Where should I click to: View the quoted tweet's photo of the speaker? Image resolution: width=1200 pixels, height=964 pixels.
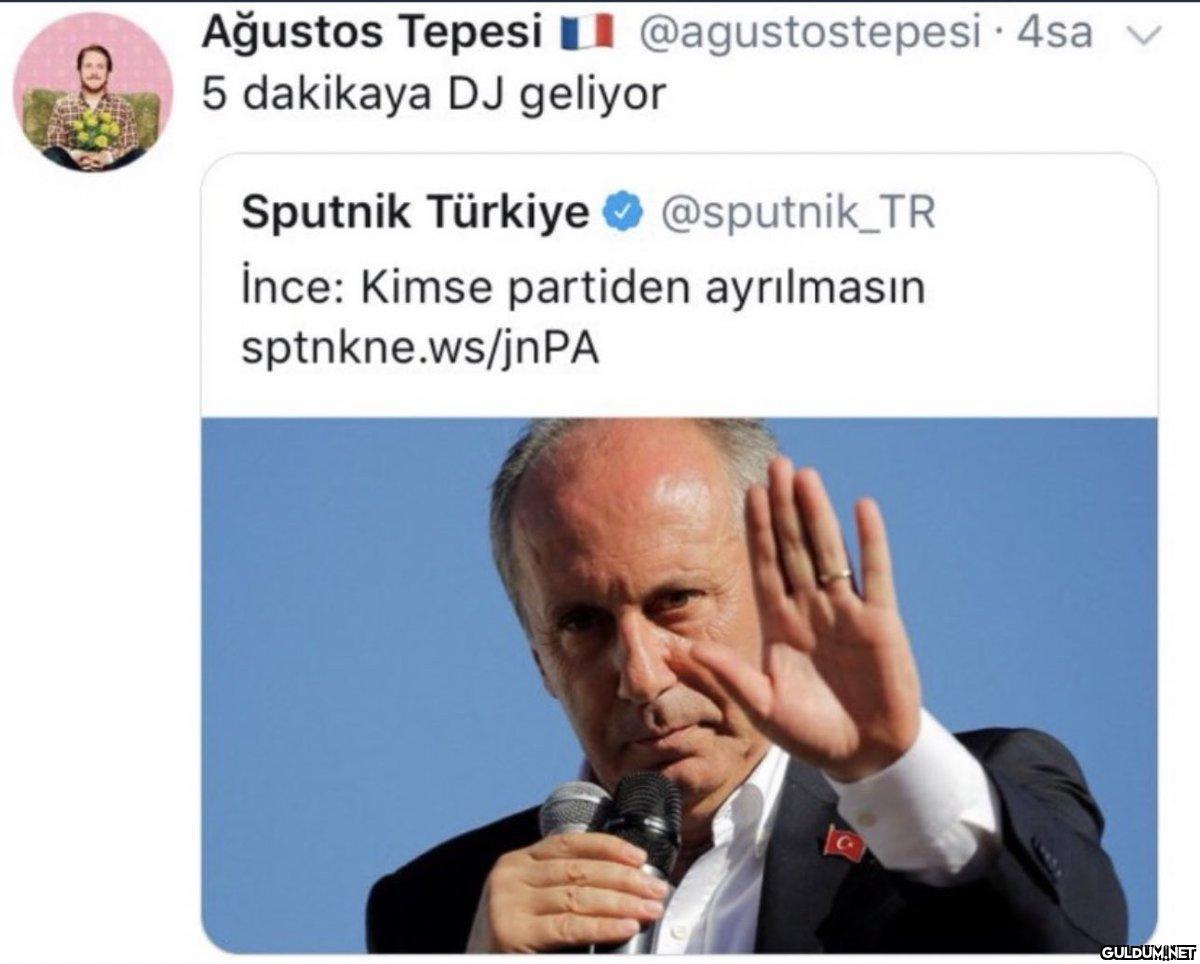click(x=679, y=684)
